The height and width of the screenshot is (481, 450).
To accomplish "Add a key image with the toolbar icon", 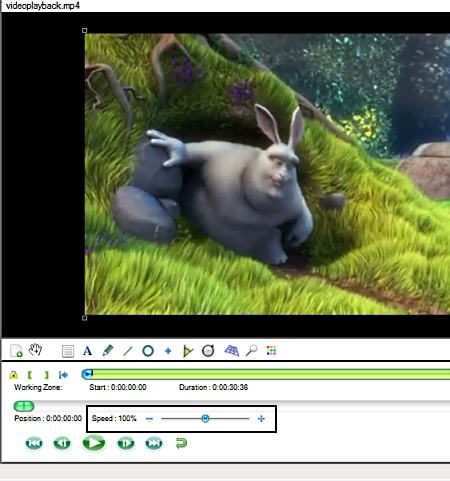I will [x=16, y=351].
